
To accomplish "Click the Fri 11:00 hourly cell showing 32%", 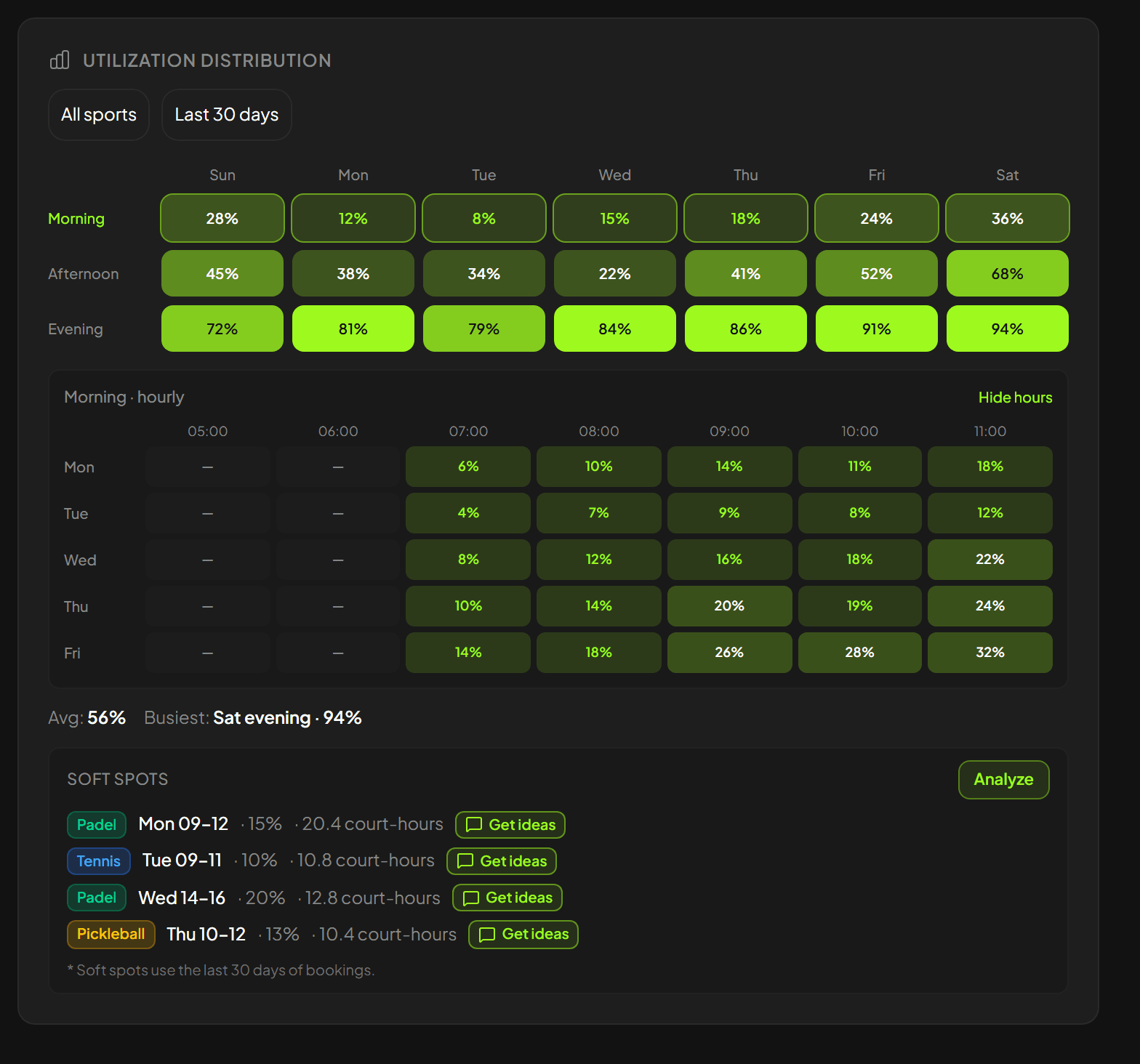I will [x=990, y=653].
